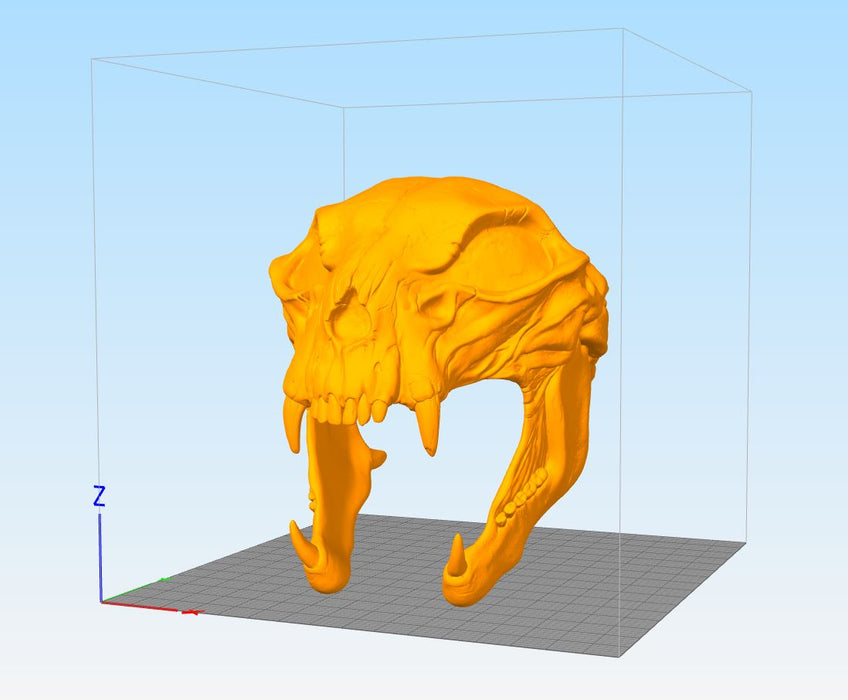Click the small spur inside the jaw
This screenshot has height=700, width=848.
(x=377, y=458)
